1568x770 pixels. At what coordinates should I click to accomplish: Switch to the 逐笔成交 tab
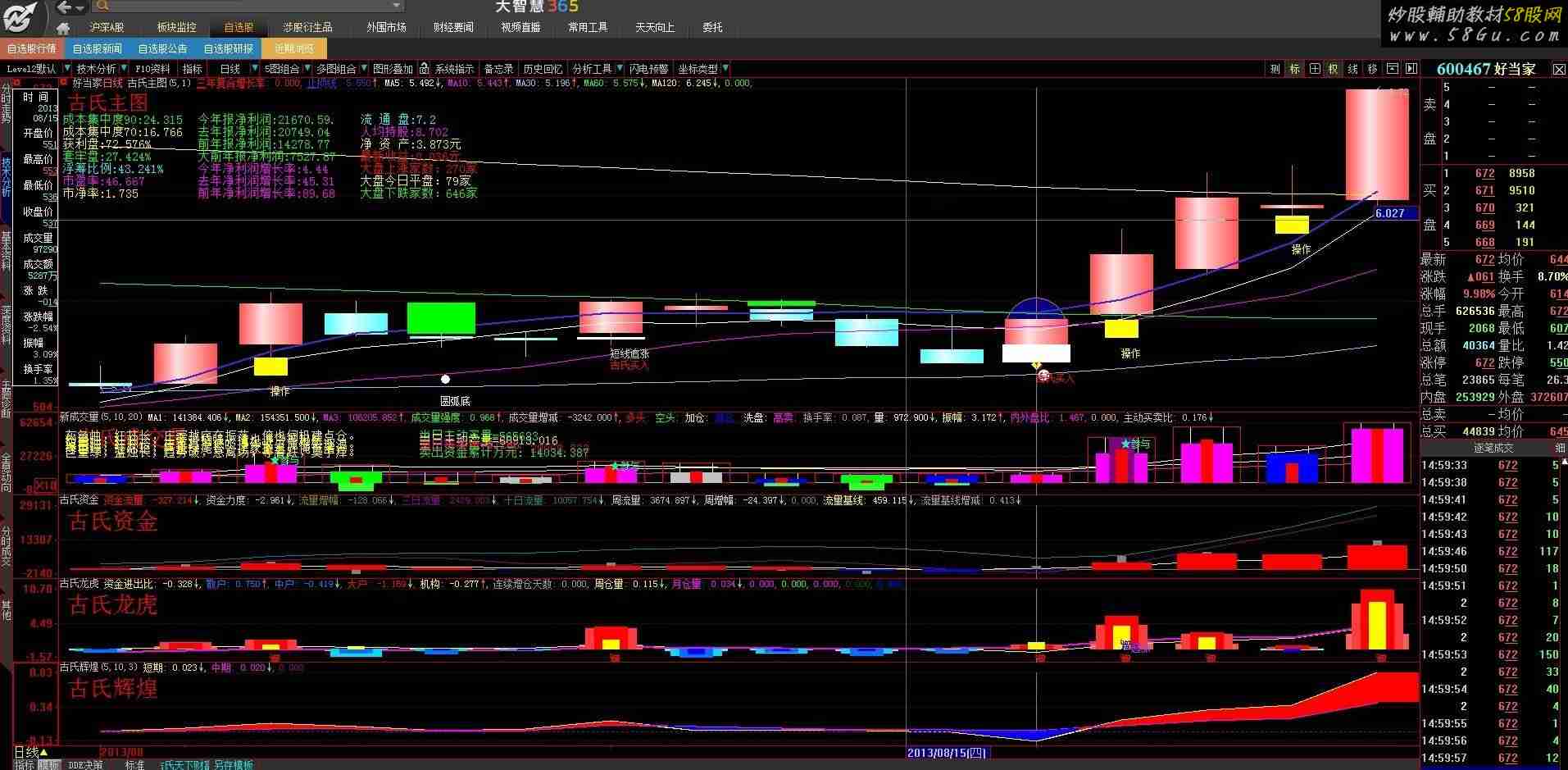[1494, 449]
